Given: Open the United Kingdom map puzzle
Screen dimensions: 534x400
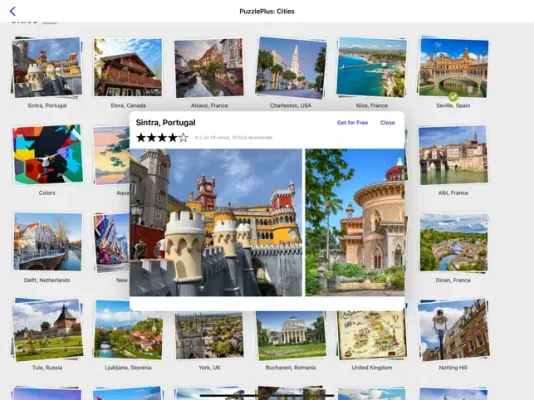Looking at the screenshot, I should coord(372,335).
